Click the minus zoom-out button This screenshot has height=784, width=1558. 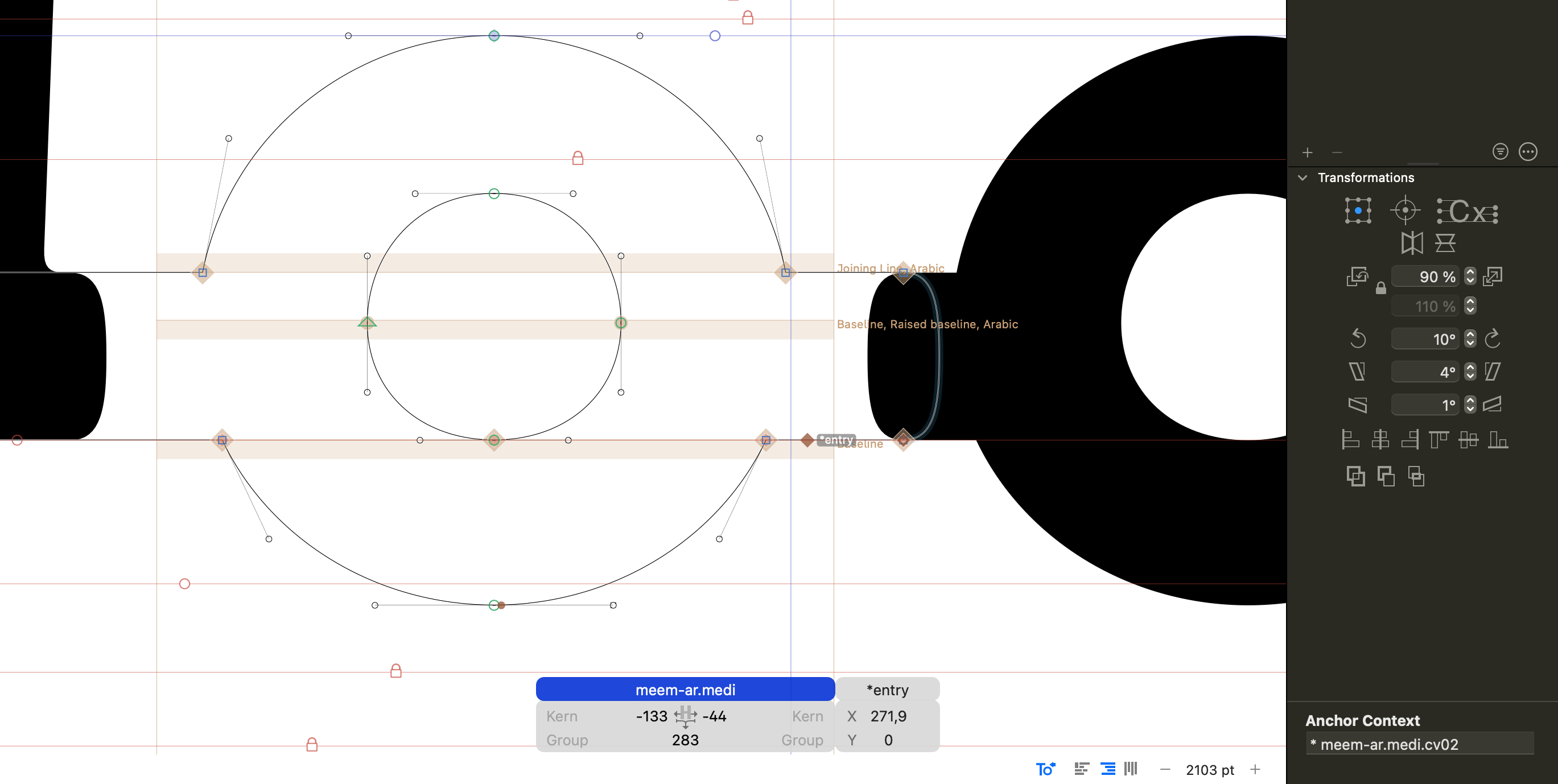pos(1165,769)
